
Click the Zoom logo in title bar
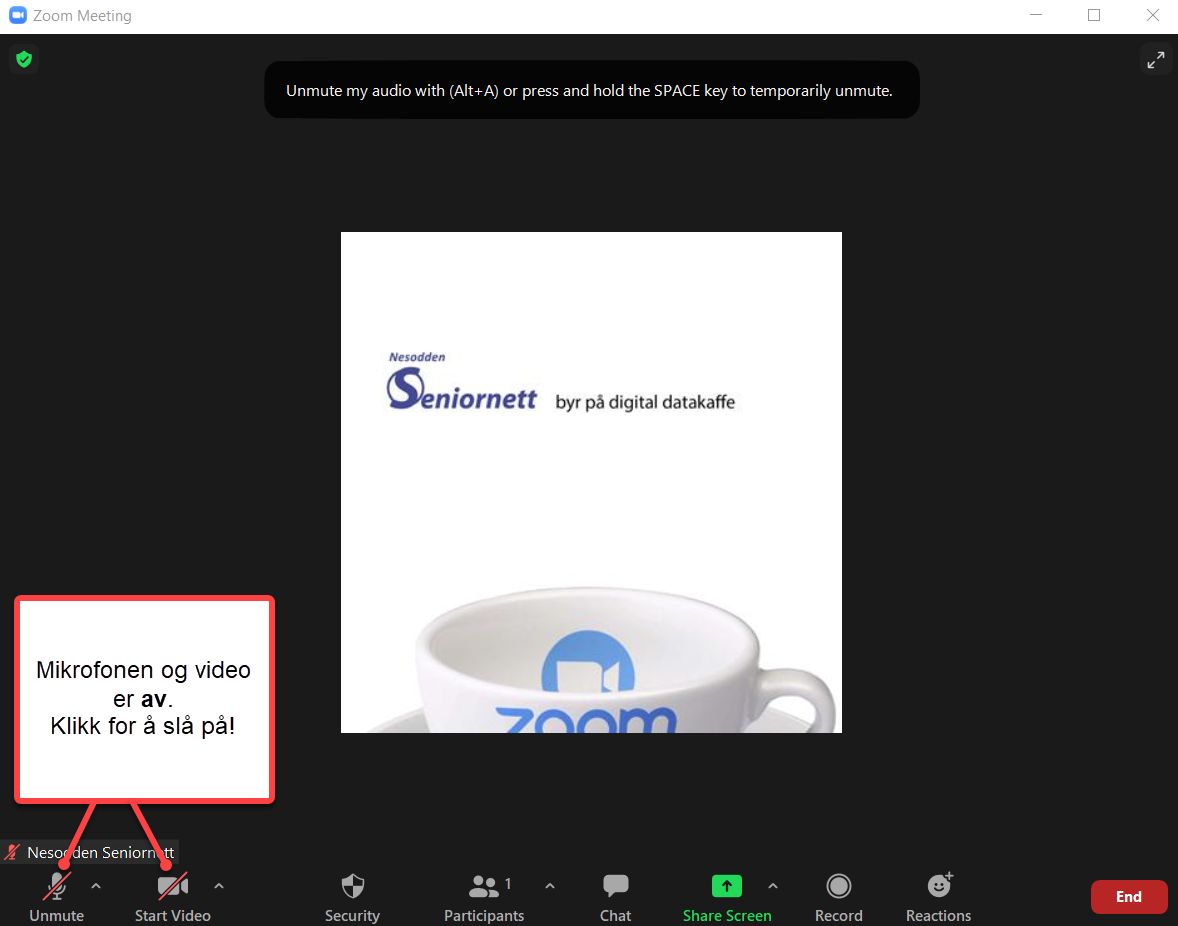click(17, 16)
